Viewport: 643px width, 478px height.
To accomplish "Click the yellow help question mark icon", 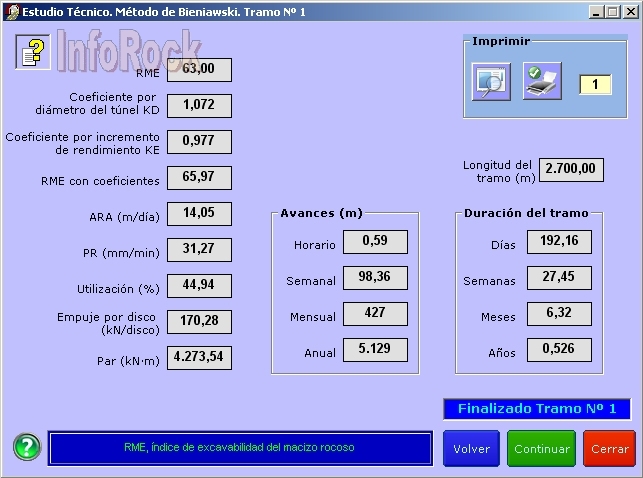I will (33, 52).
